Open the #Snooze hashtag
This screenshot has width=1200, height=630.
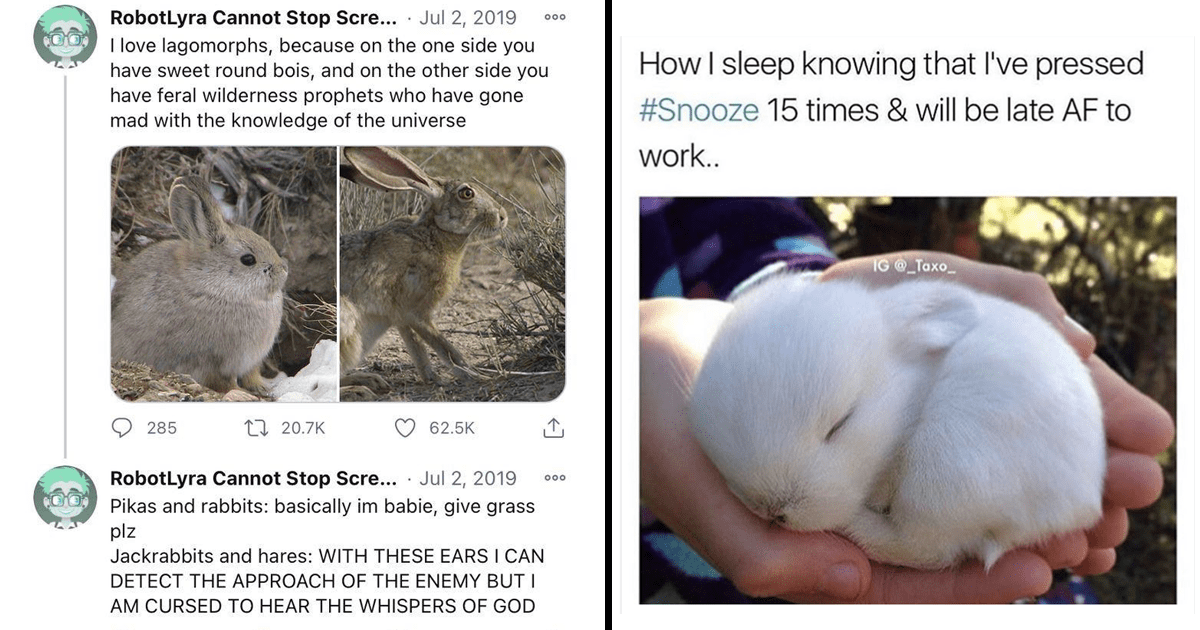click(x=698, y=109)
